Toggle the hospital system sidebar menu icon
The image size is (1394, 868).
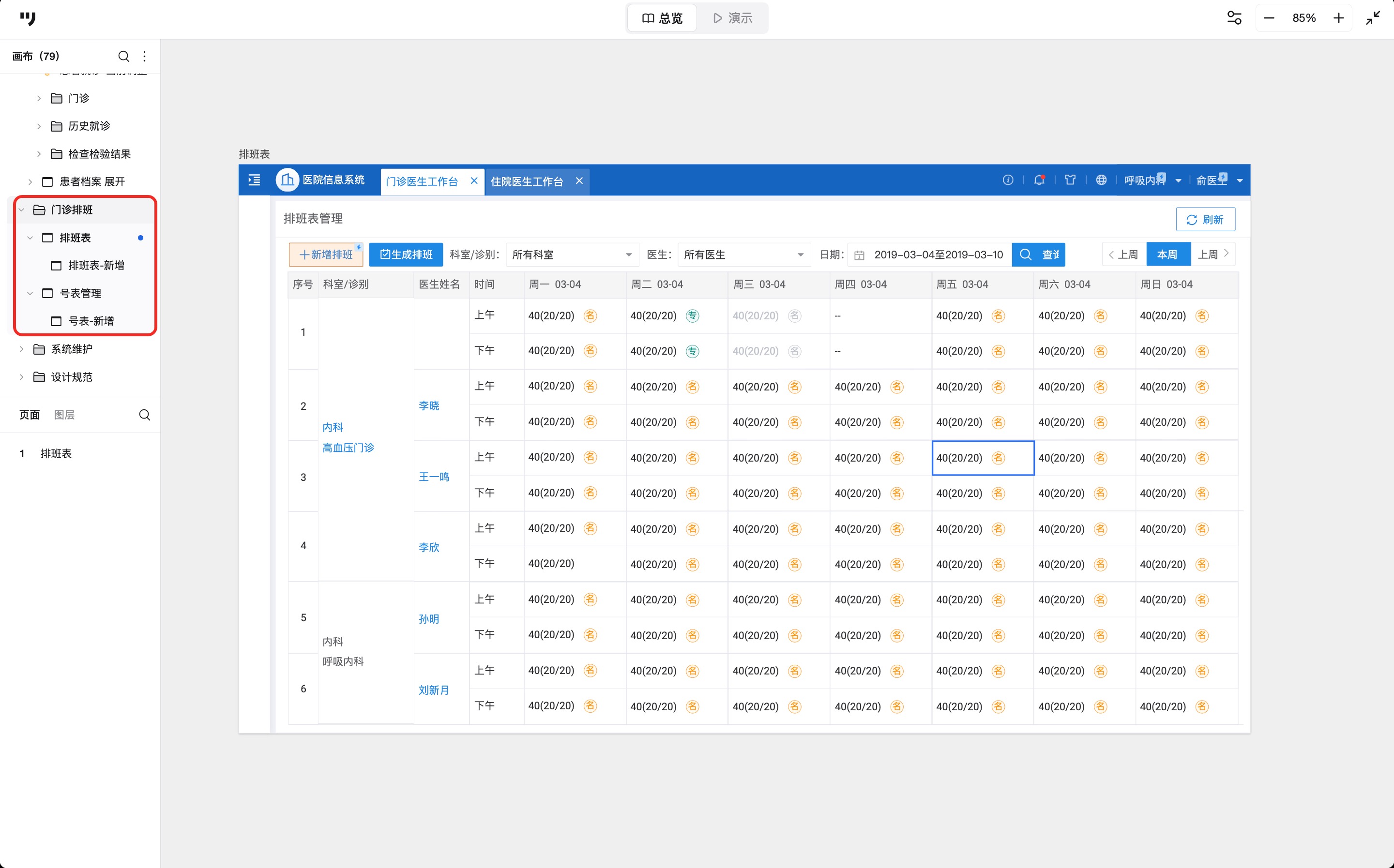(x=254, y=180)
